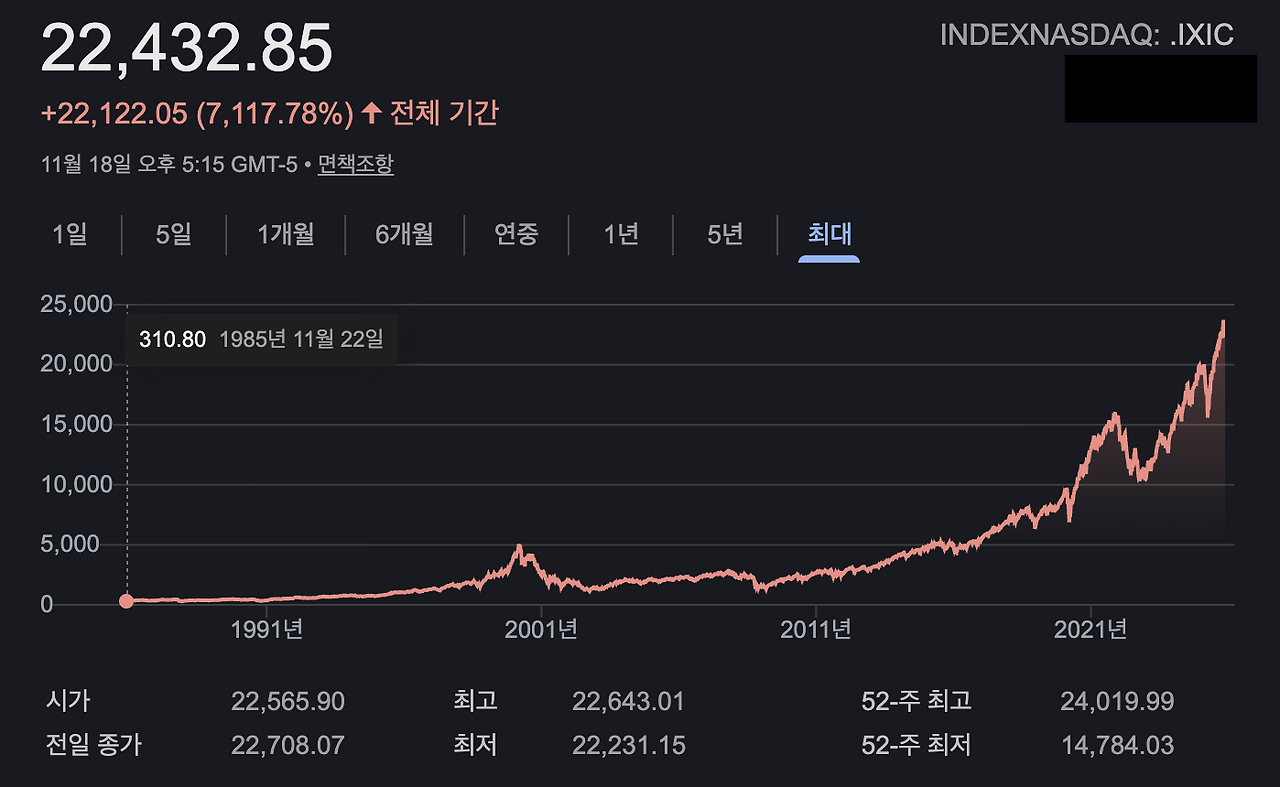The width and height of the screenshot is (1280, 787).
Task: Select the 1개월 chart range
Action: pyautogui.click(x=285, y=234)
